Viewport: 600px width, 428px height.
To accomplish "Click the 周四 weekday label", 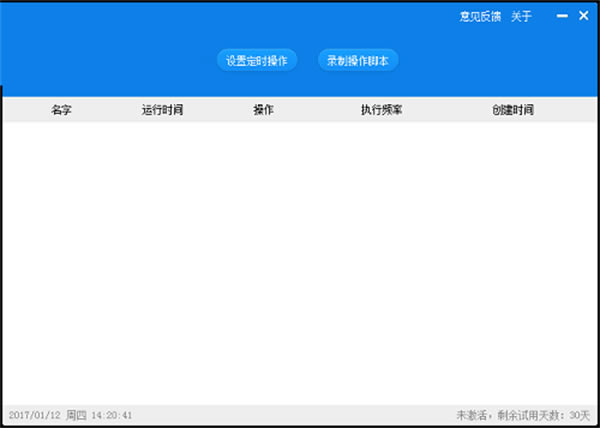I will (x=76, y=415).
